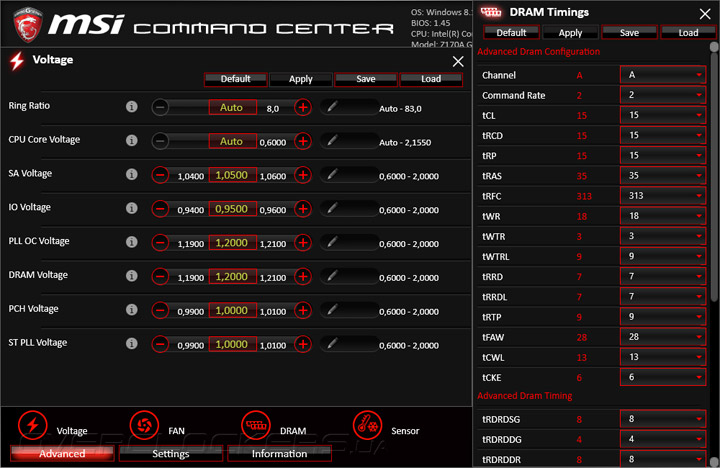Image resolution: width=720 pixels, height=468 pixels.
Task: Show info for IO Voltage
Action: coord(132,208)
